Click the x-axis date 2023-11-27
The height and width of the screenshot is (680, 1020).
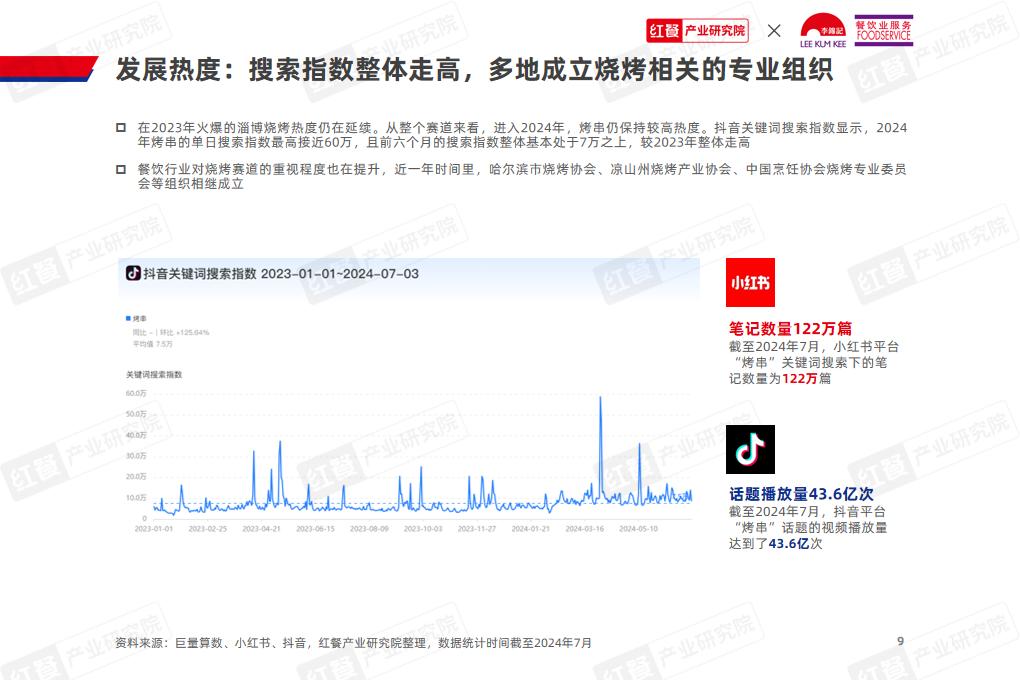(477, 529)
